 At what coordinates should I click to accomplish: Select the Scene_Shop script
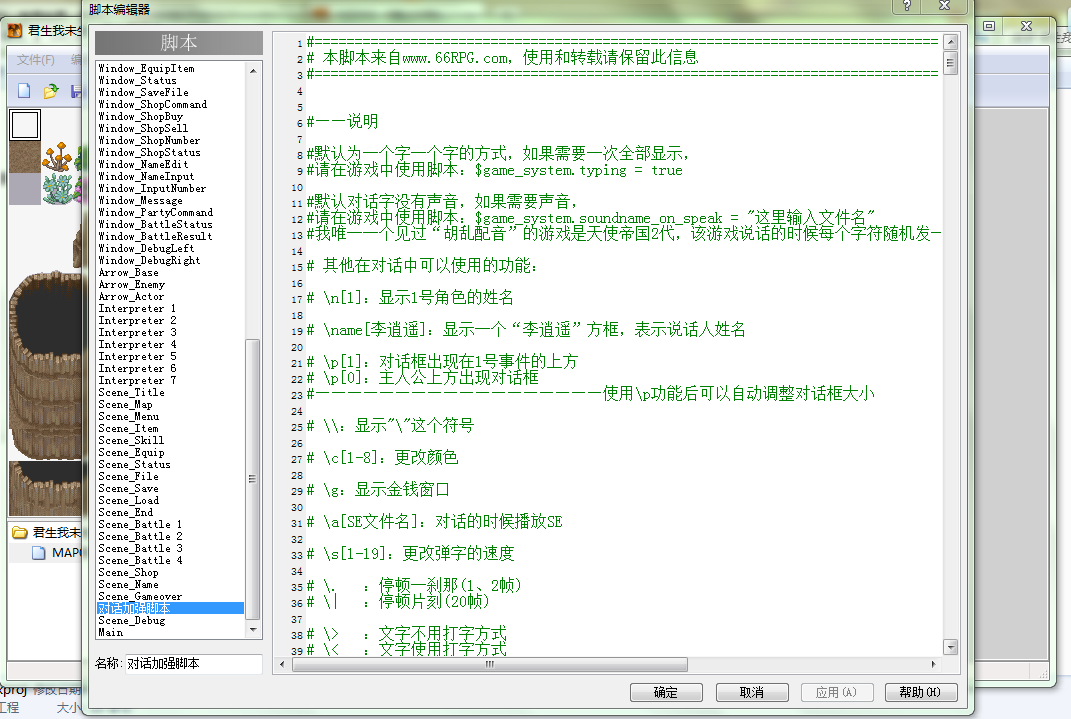(128, 572)
